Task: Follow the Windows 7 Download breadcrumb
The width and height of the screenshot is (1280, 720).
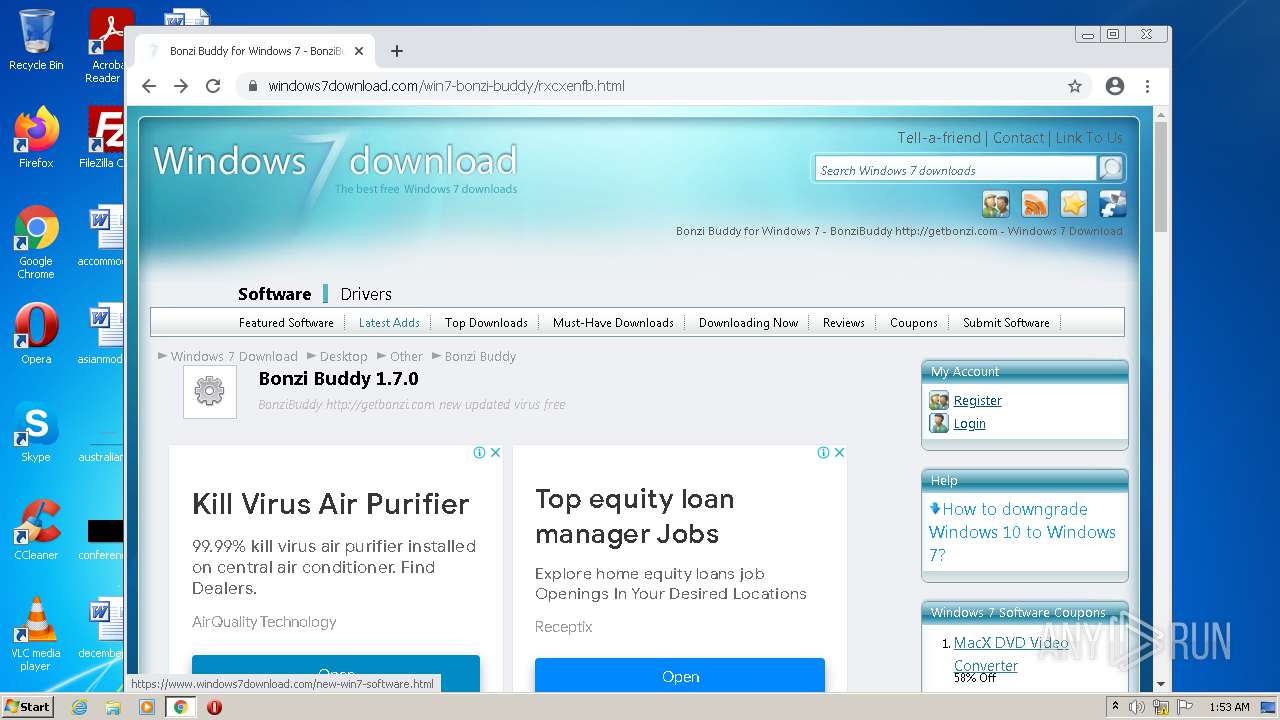Action: tap(234, 356)
